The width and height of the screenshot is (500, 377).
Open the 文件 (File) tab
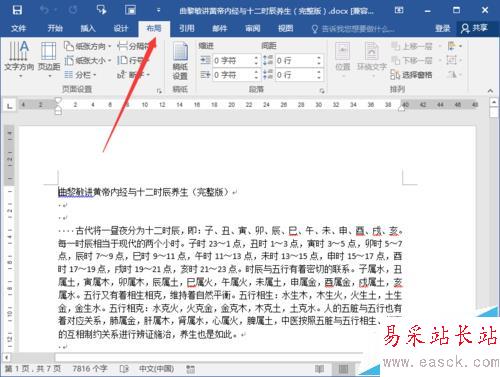point(18,28)
